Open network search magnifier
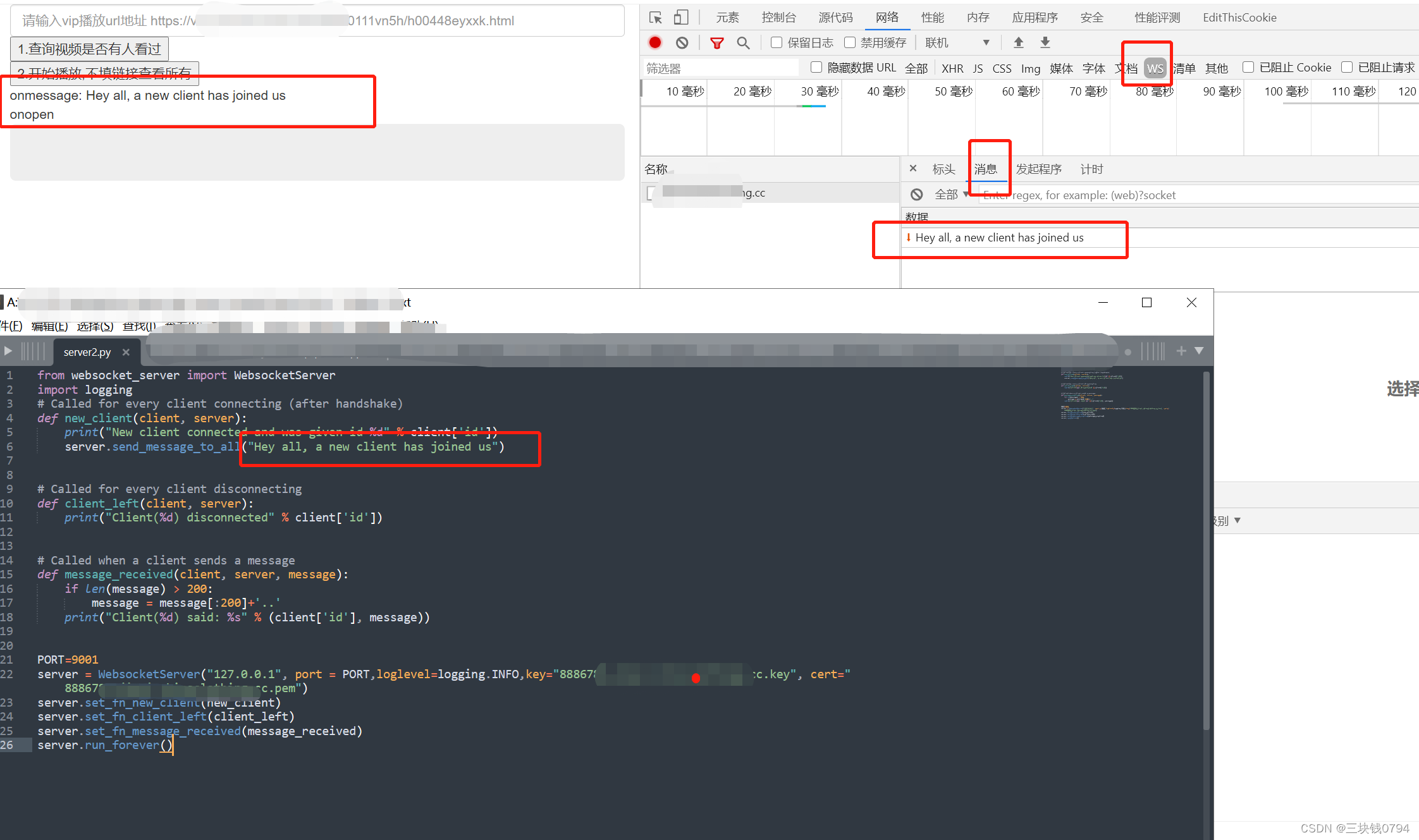 click(743, 42)
